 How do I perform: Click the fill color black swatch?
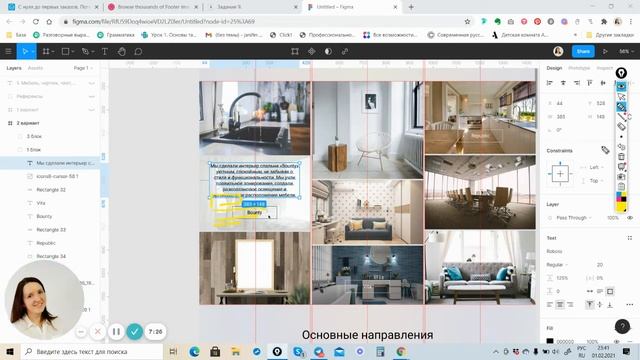click(x=550, y=341)
